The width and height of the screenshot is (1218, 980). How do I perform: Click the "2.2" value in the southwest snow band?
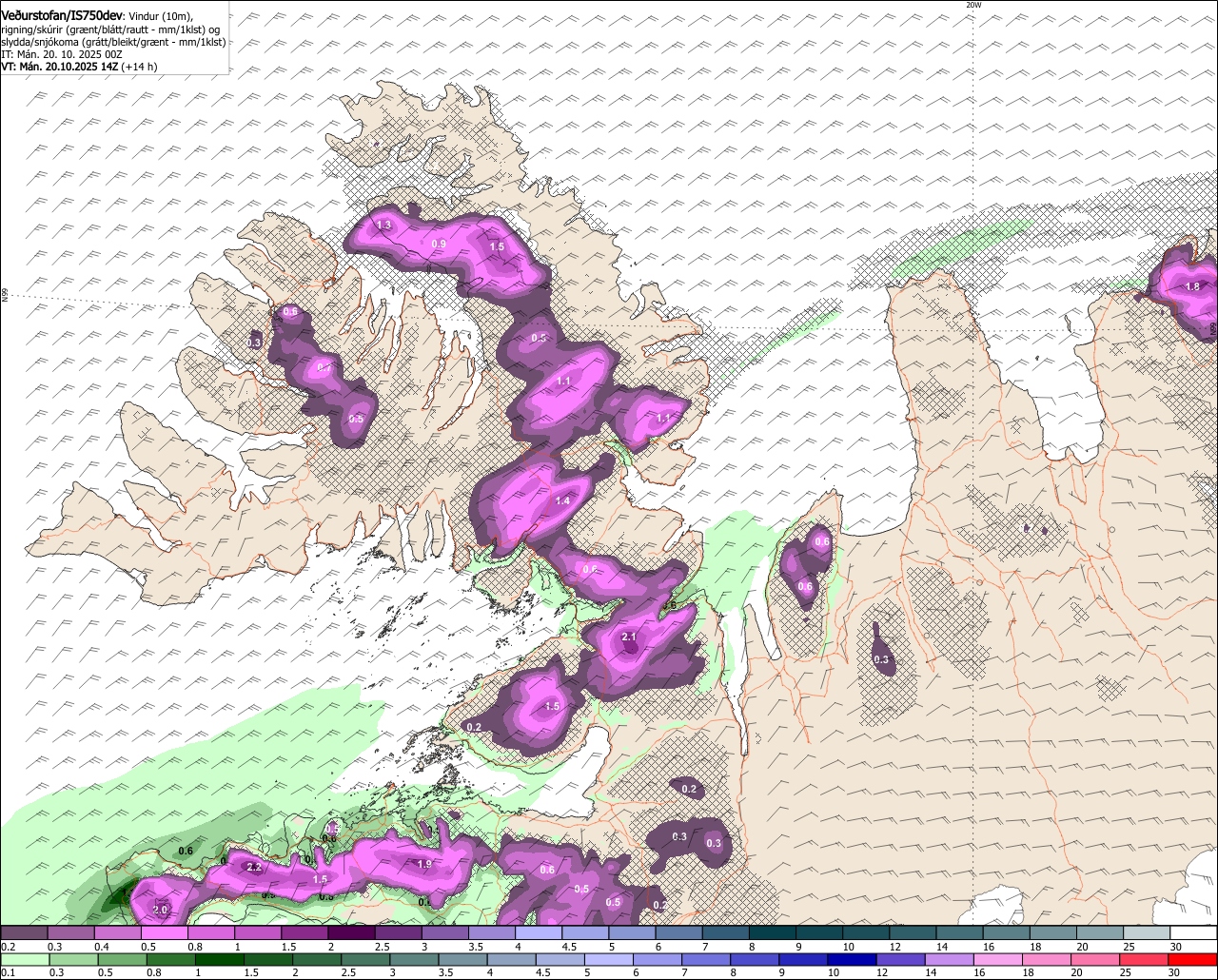coord(254,868)
